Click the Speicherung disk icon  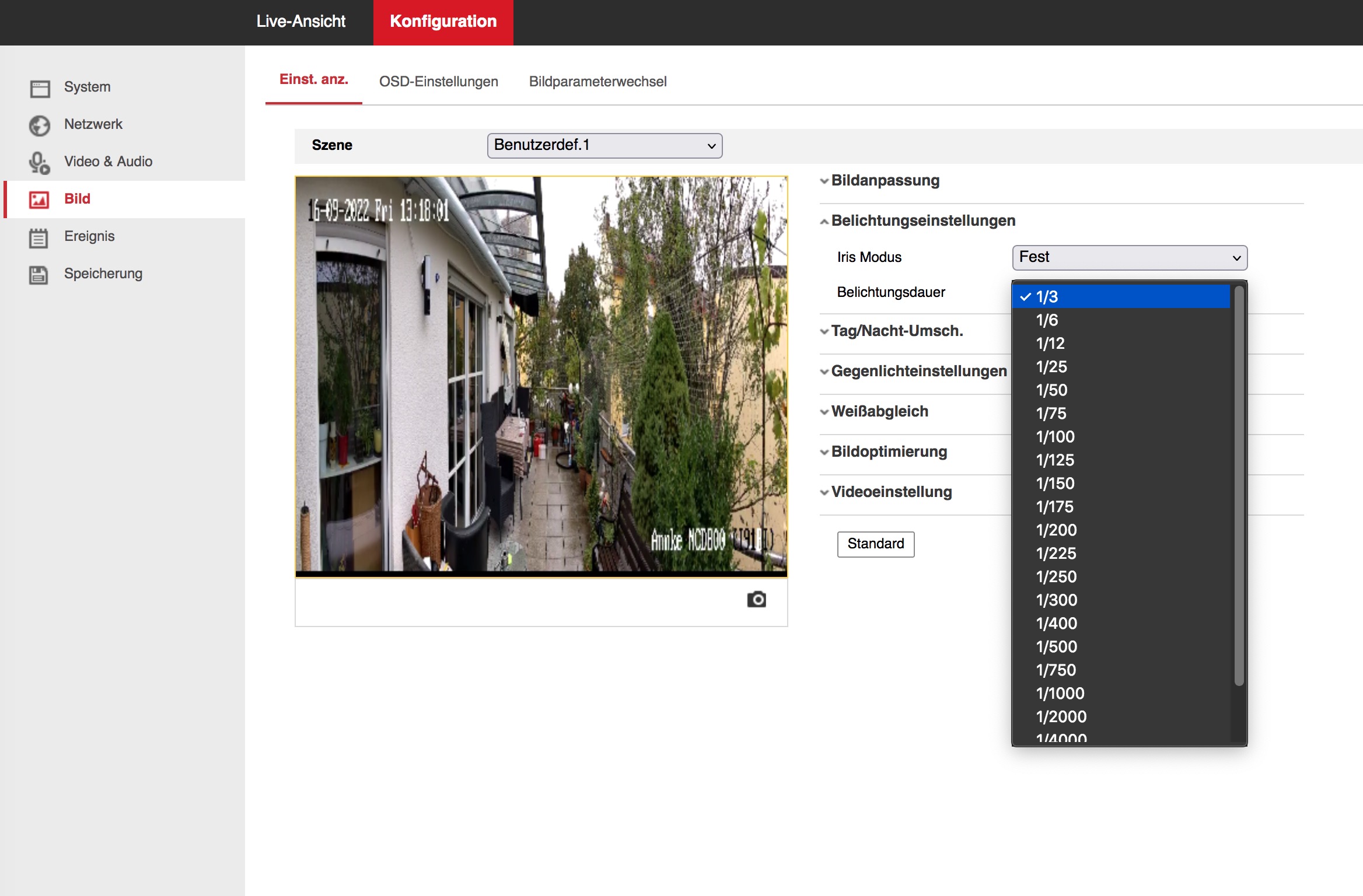[x=39, y=274]
